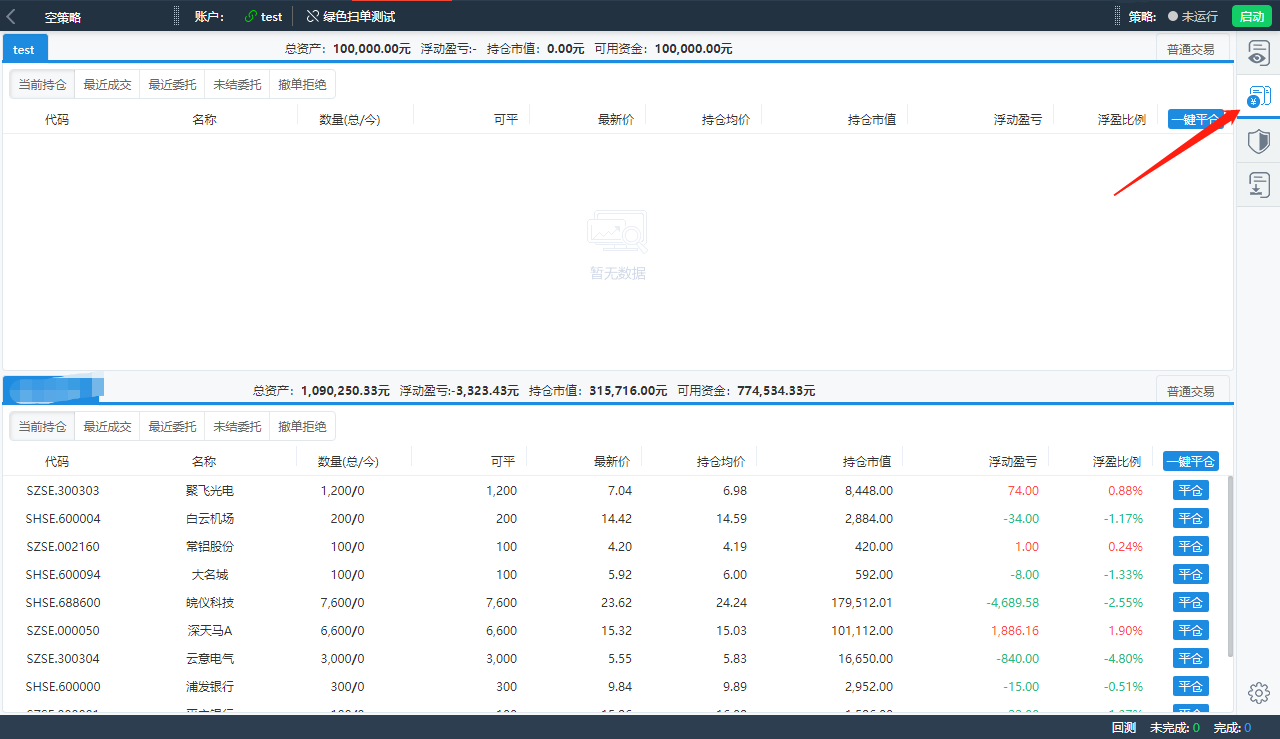Viewport: 1280px width, 739px height.
Task: Click floating loss value -4,689.58
Action: 1013,603
